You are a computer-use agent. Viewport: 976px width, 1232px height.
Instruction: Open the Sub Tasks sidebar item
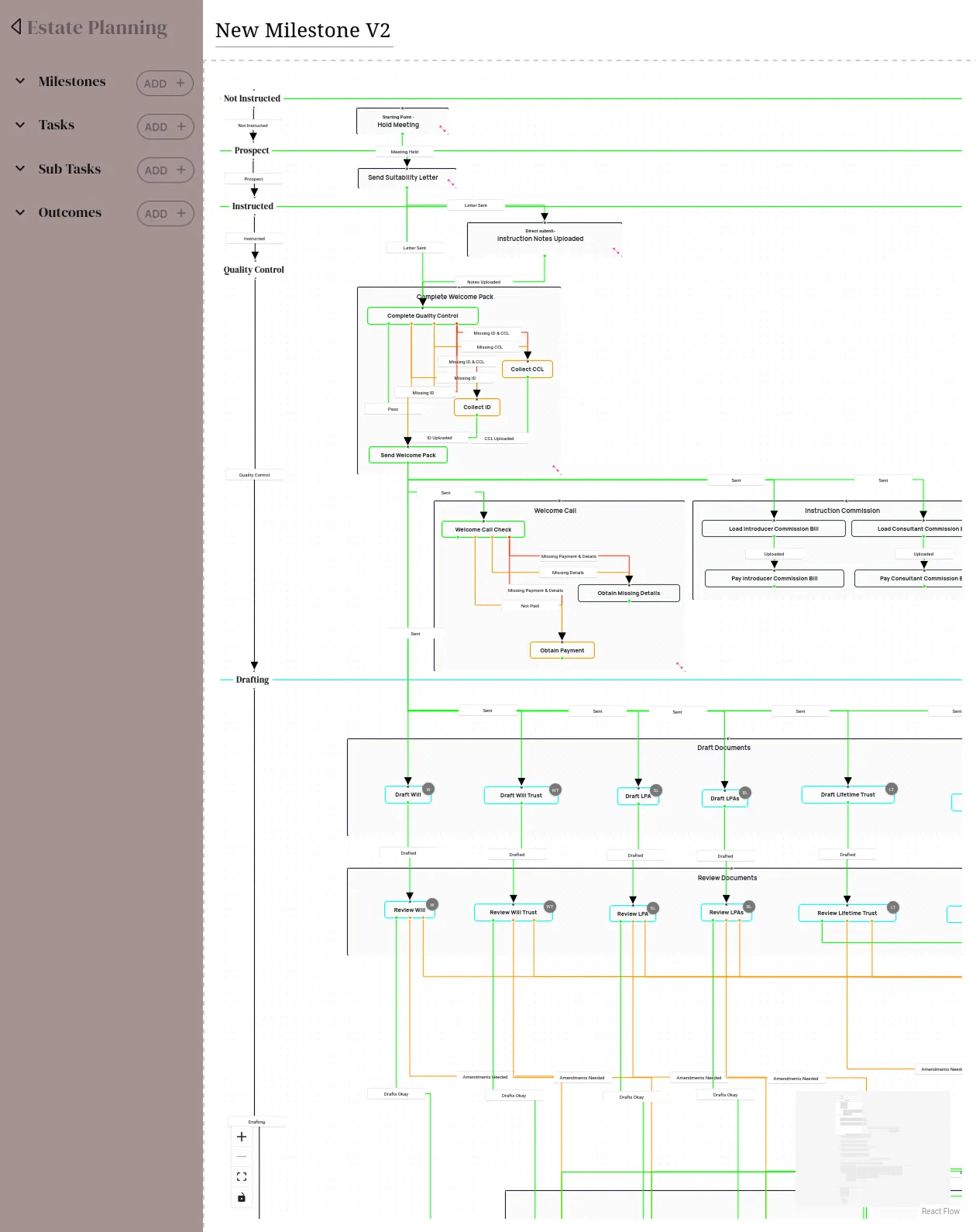coord(70,169)
